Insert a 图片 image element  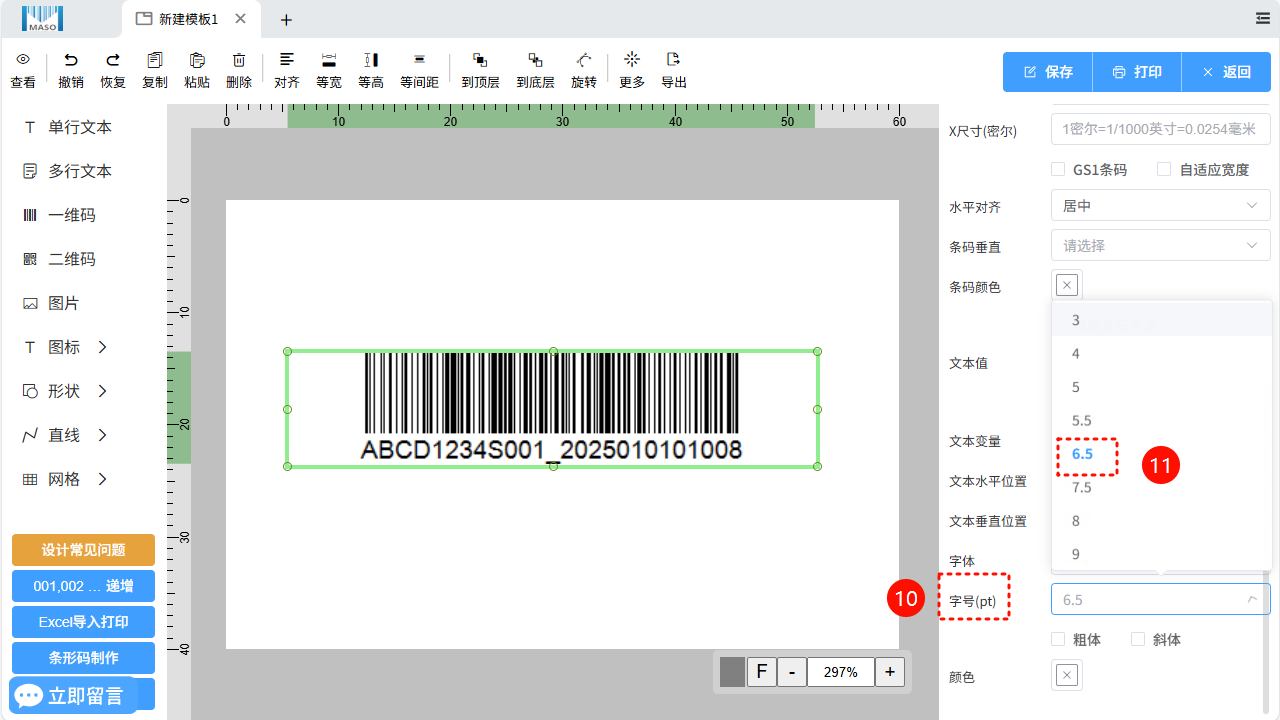pos(51,303)
